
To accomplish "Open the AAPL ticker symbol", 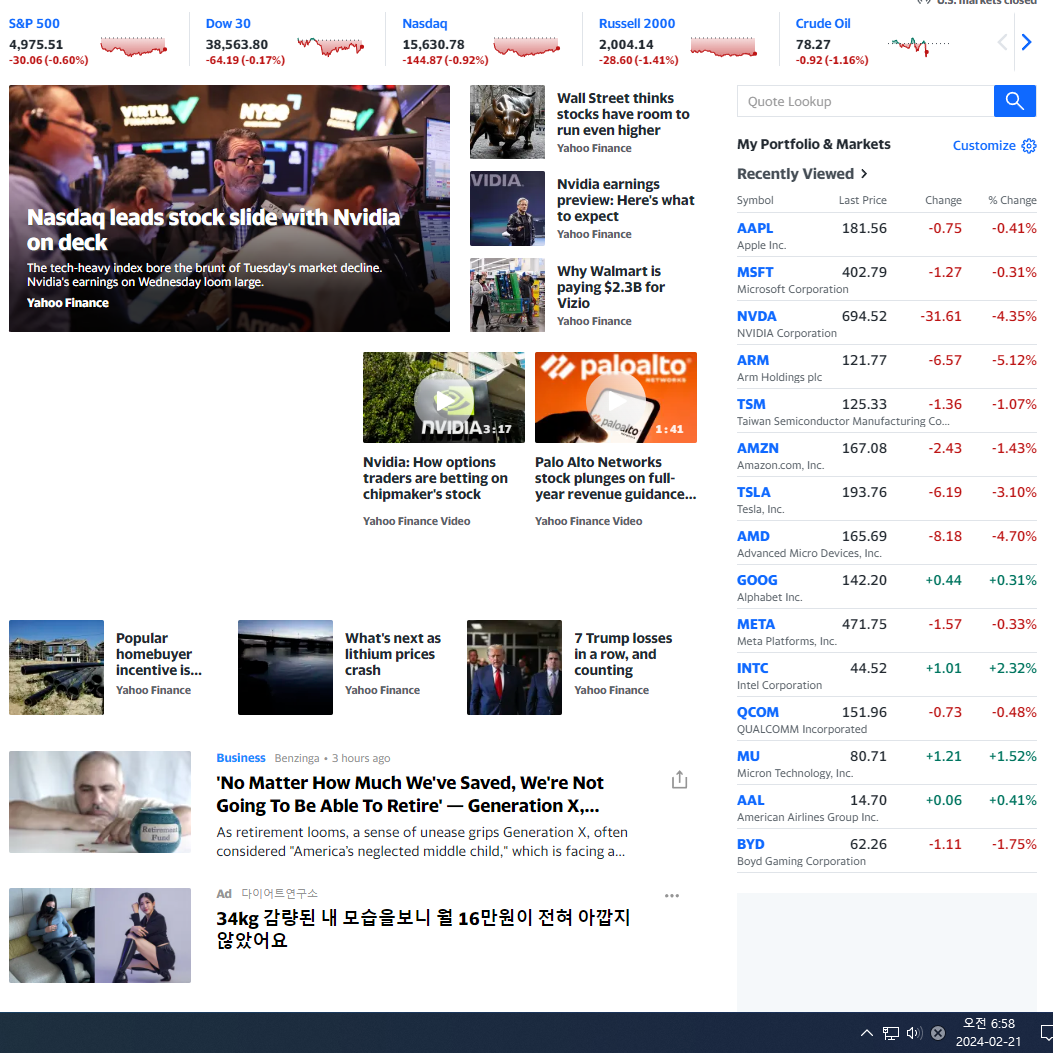I will pyautogui.click(x=755, y=228).
